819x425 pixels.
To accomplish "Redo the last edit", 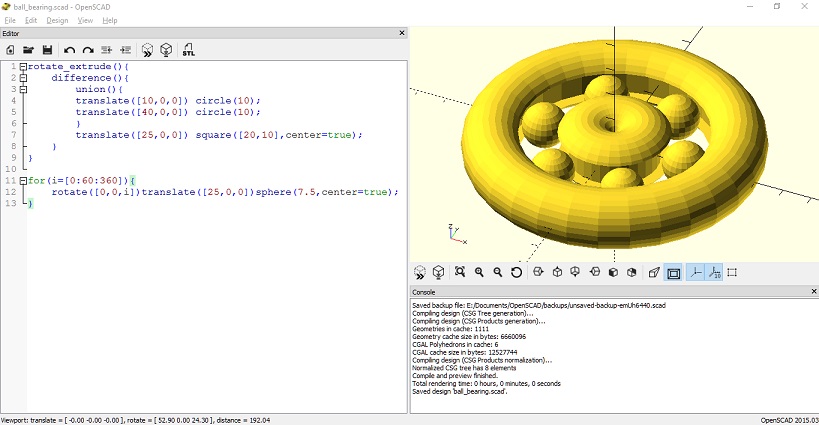I will pyautogui.click(x=88, y=50).
